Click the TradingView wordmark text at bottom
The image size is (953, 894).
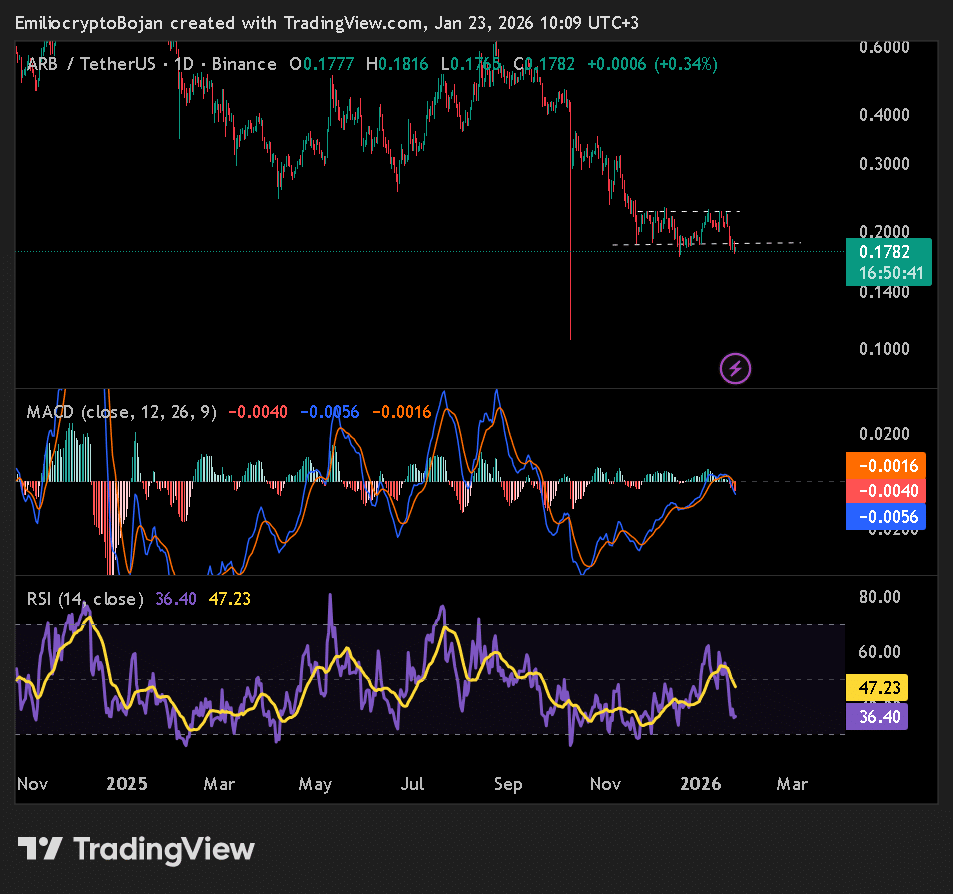click(x=165, y=850)
